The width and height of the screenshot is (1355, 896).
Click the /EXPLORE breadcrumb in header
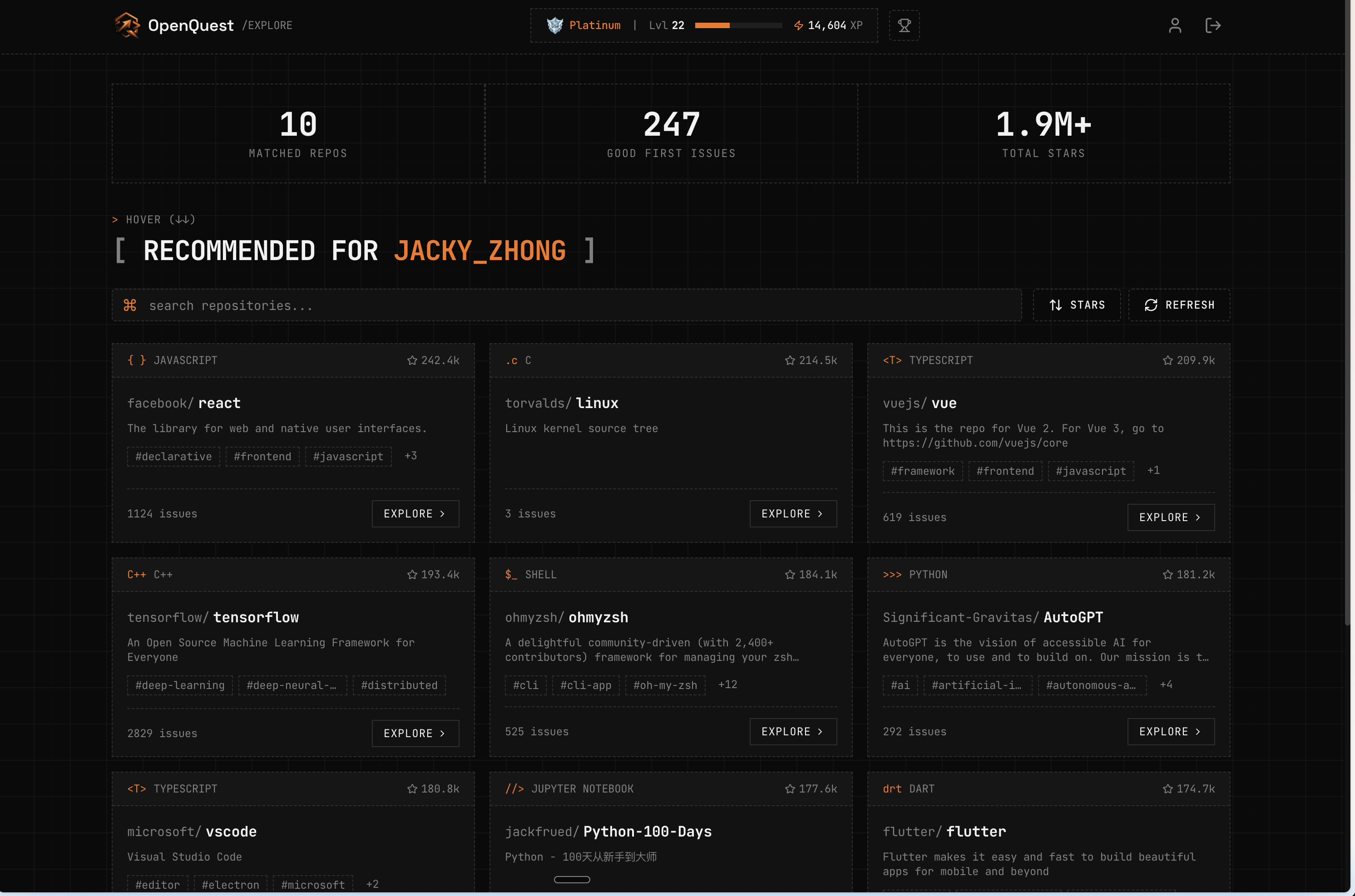coord(267,25)
